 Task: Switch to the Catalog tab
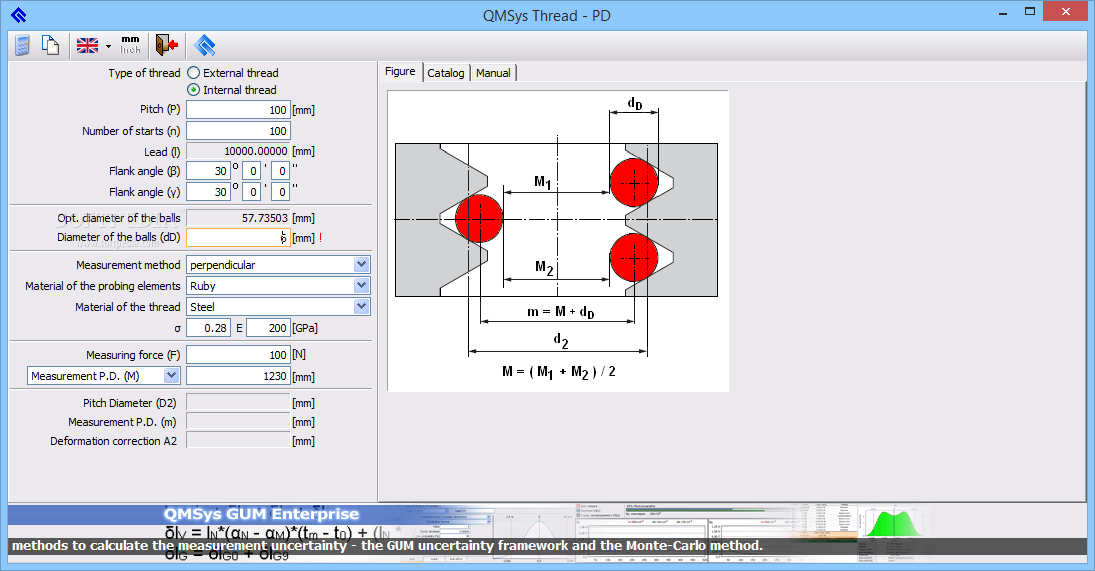tap(446, 73)
